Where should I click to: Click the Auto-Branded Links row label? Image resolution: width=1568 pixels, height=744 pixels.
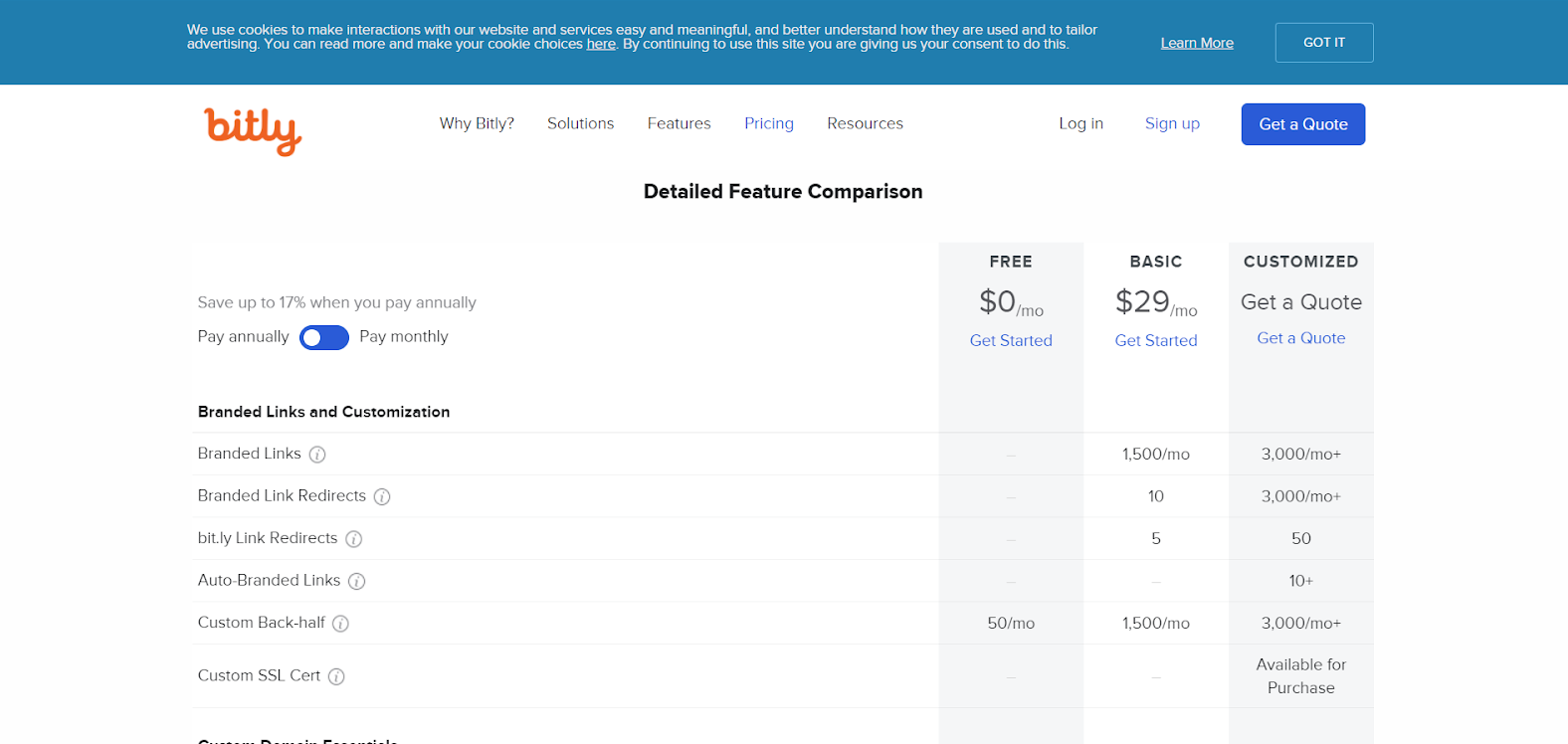click(x=270, y=580)
